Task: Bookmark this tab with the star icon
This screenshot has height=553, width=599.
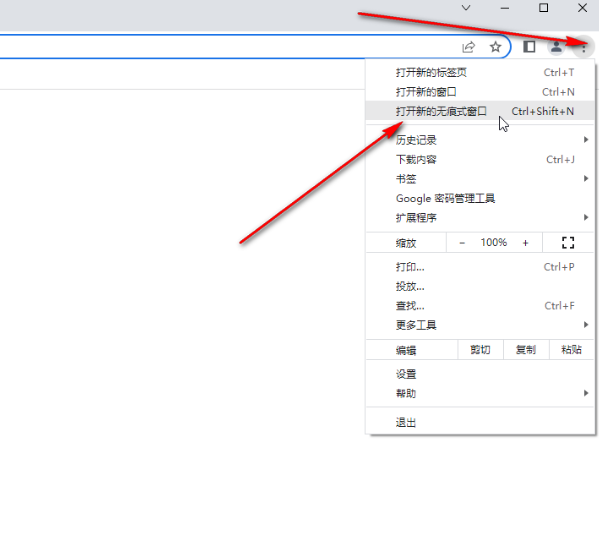Action: click(495, 47)
